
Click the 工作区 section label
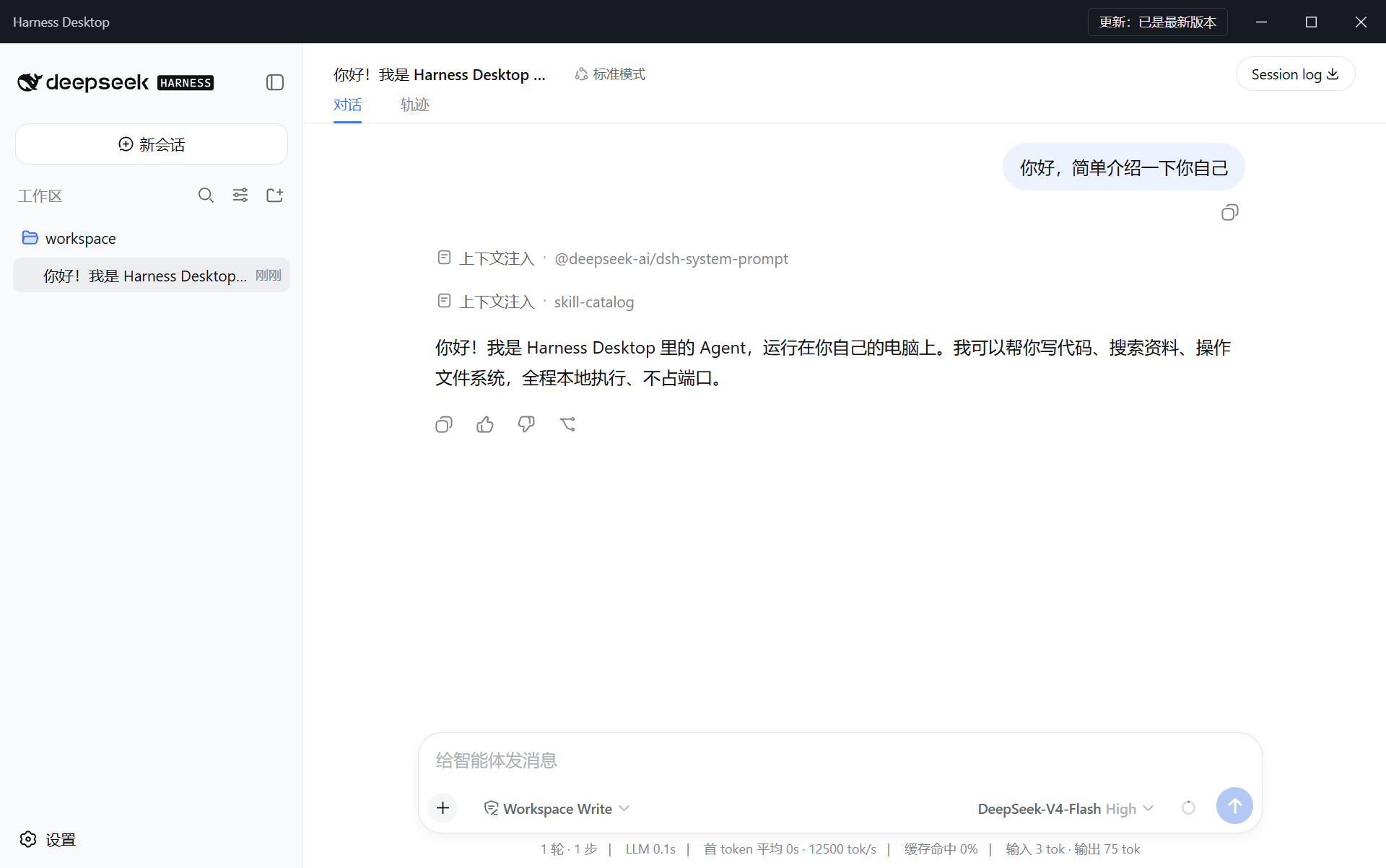click(40, 196)
